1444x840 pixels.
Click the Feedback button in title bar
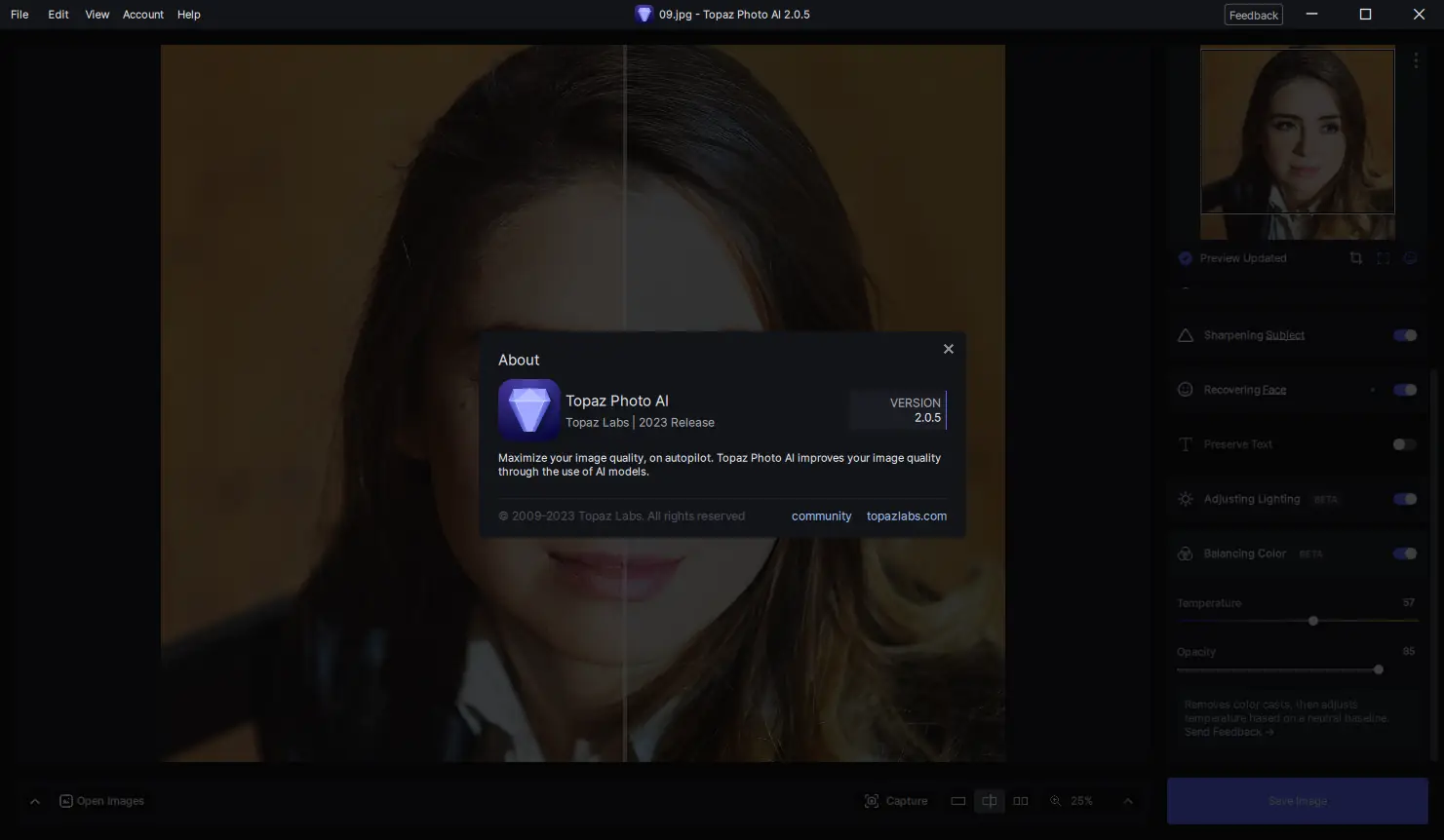pyautogui.click(x=1254, y=15)
